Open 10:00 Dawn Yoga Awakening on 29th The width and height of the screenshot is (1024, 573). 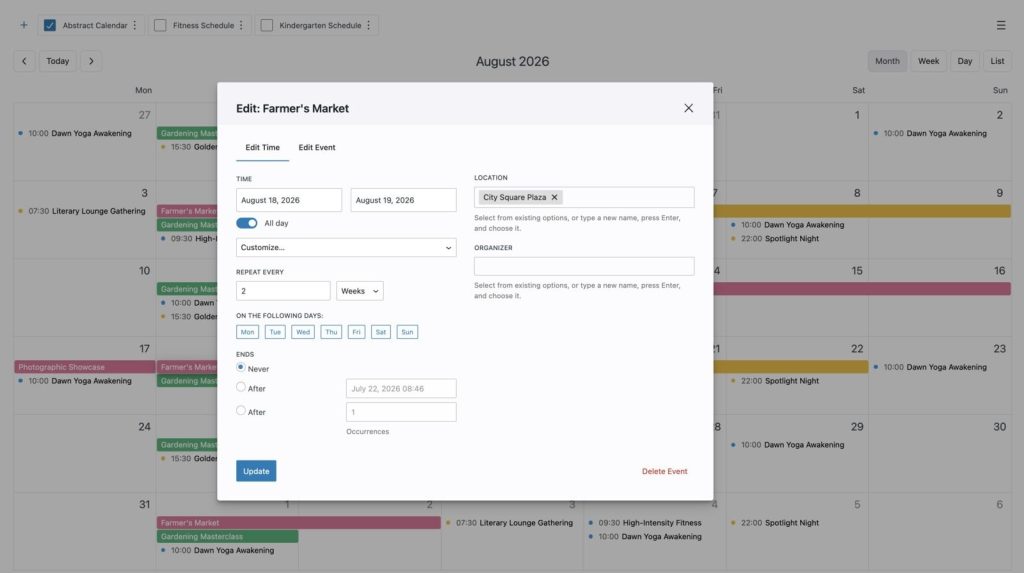point(787,445)
